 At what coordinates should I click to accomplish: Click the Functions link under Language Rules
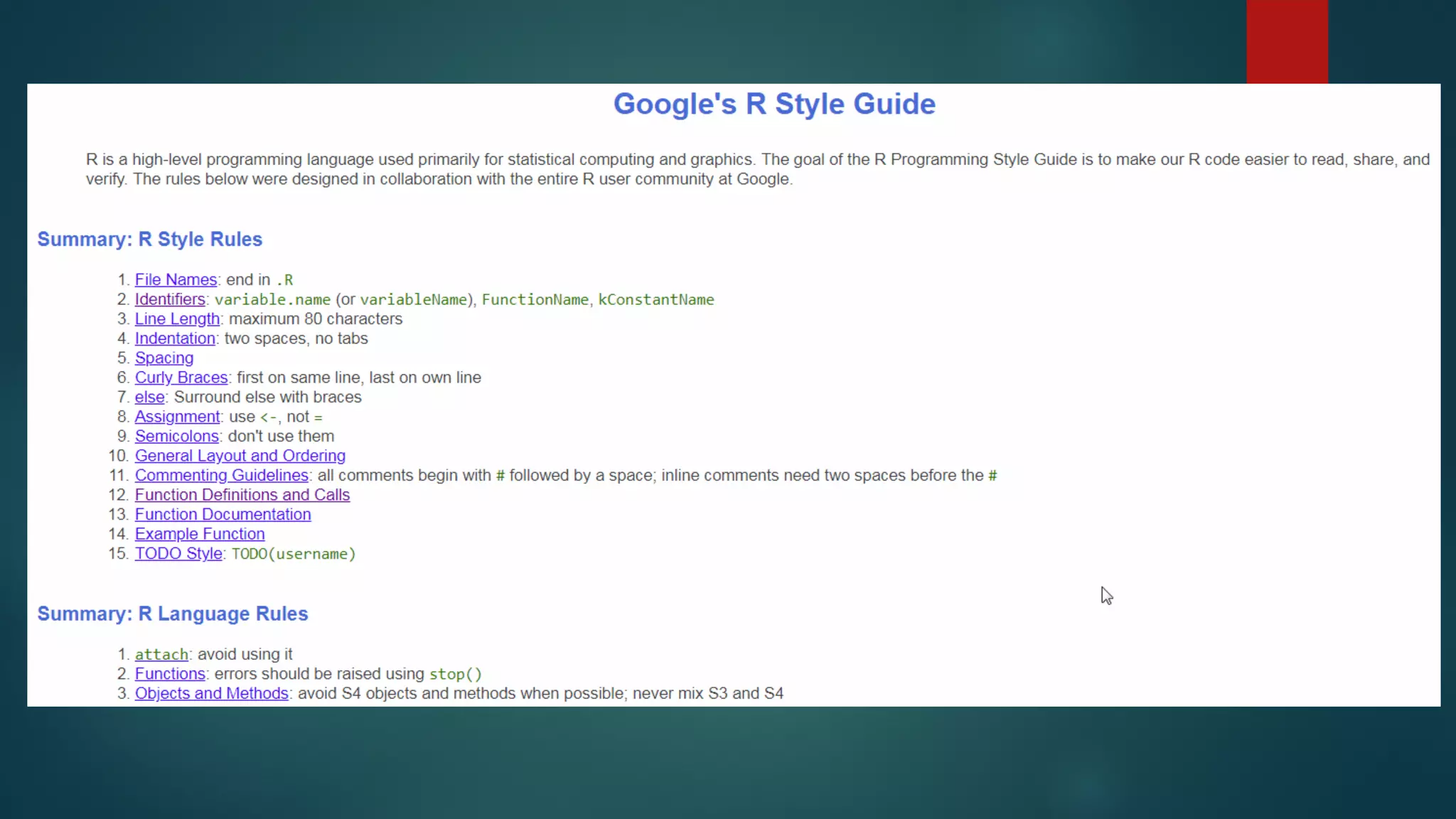[x=170, y=674]
